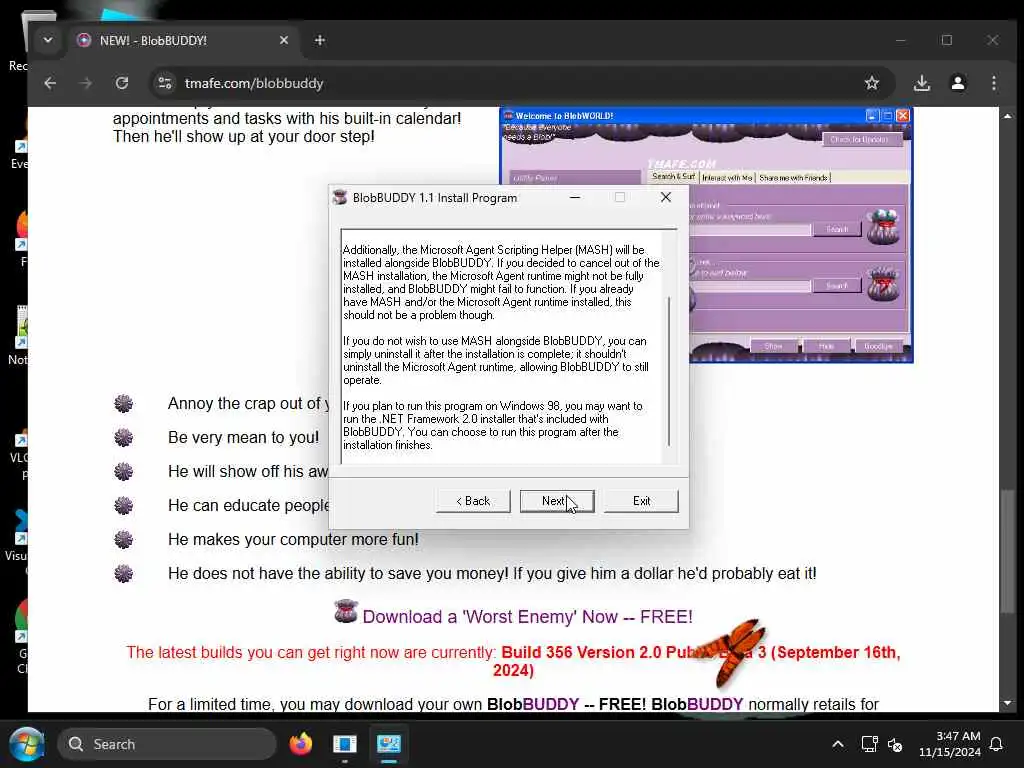The width and height of the screenshot is (1024, 768).
Task: Open Firefox from the taskbar
Action: [301, 744]
